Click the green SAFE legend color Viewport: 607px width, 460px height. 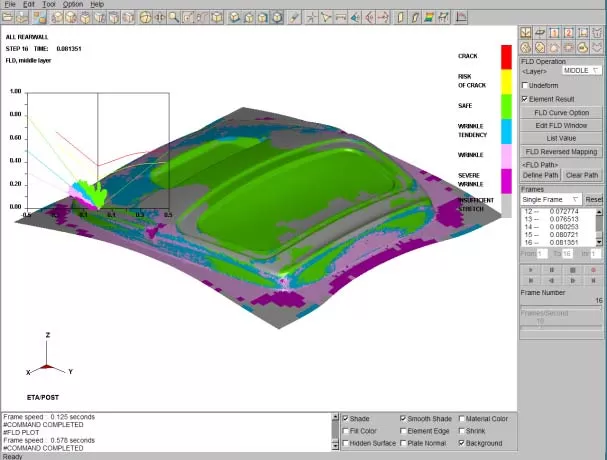(506, 106)
